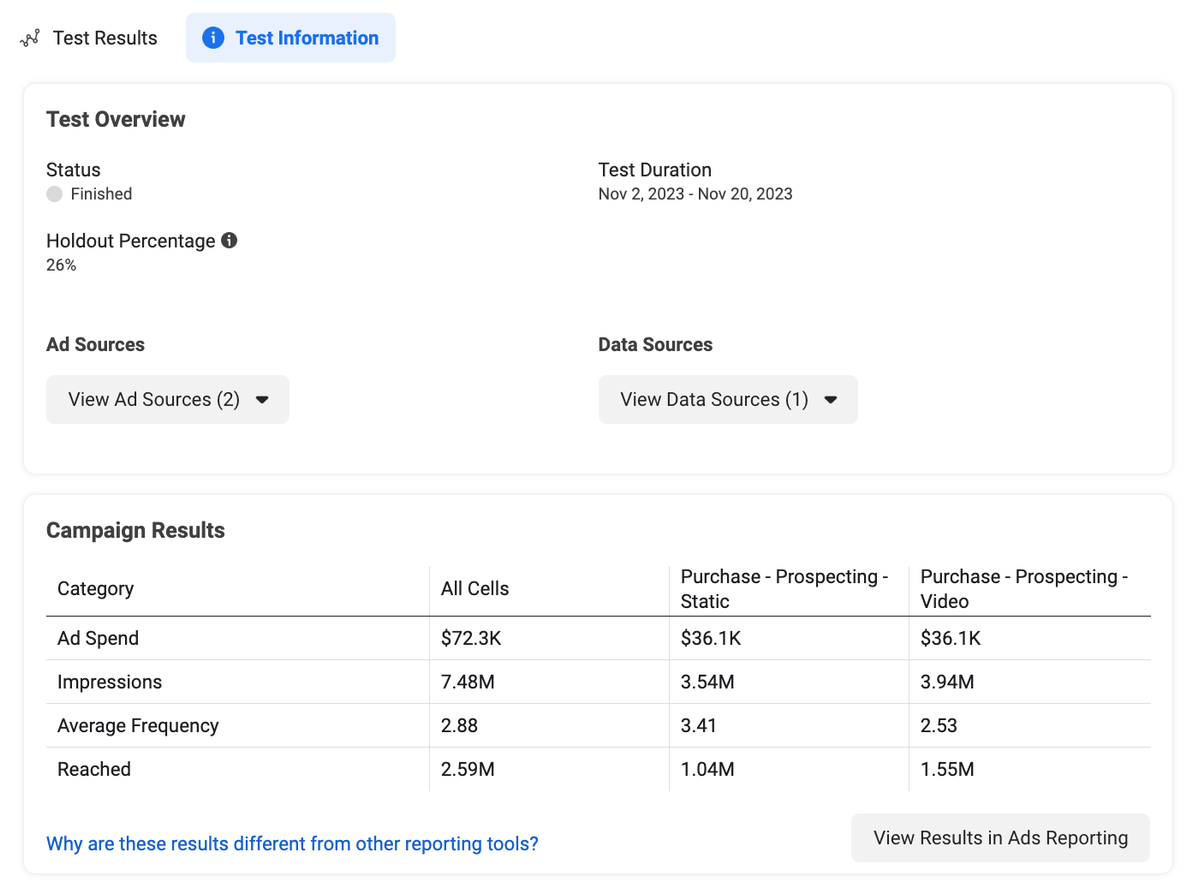Open the View Data Sources (1) dropdown

[727, 399]
